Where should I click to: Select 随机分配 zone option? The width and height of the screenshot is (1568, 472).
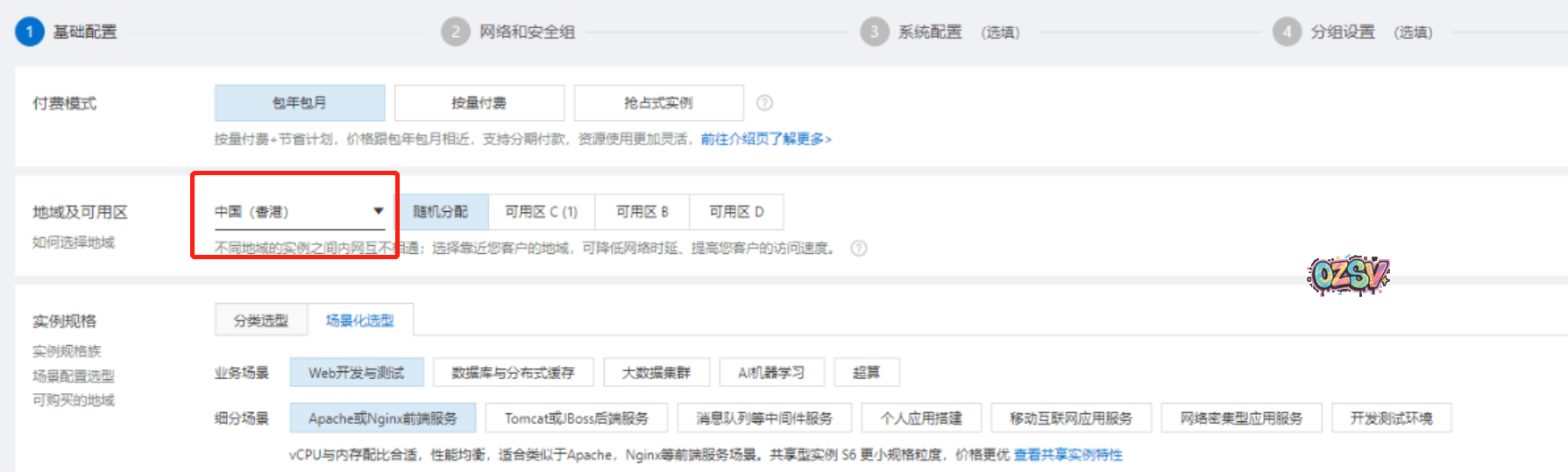pos(440,212)
